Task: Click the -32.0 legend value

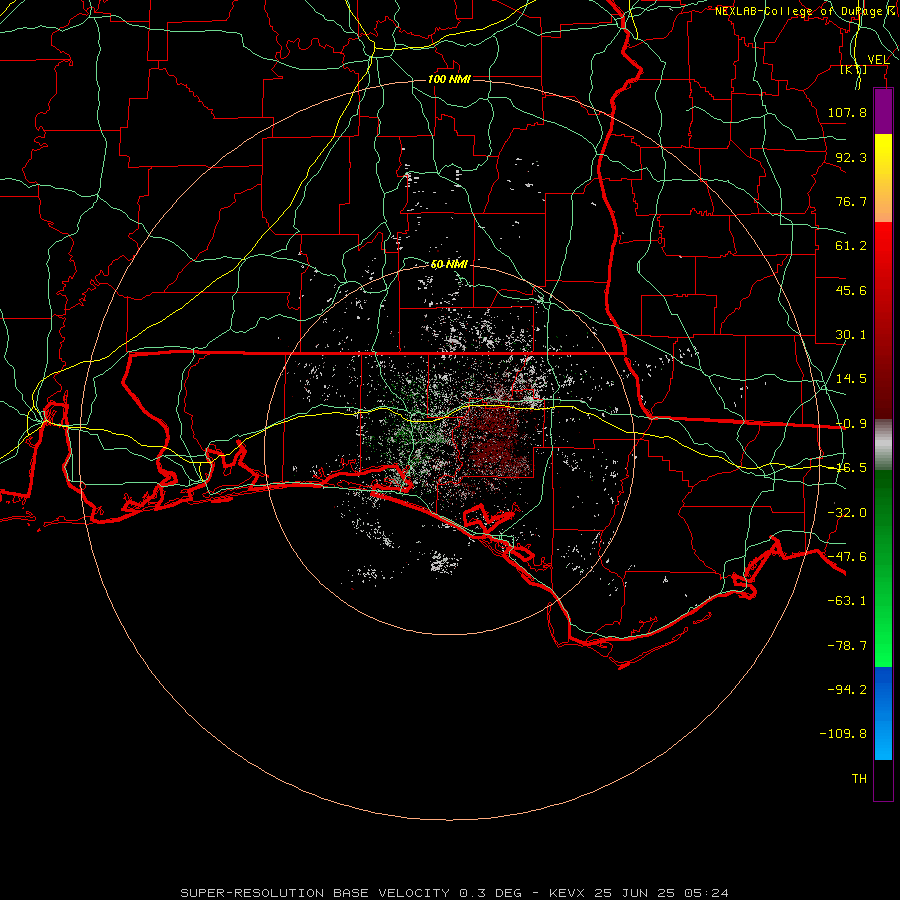Action: (847, 513)
